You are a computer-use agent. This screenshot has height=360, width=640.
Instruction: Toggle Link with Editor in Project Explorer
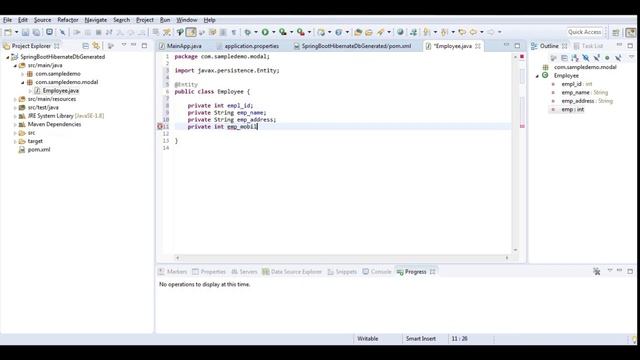(x=96, y=46)
